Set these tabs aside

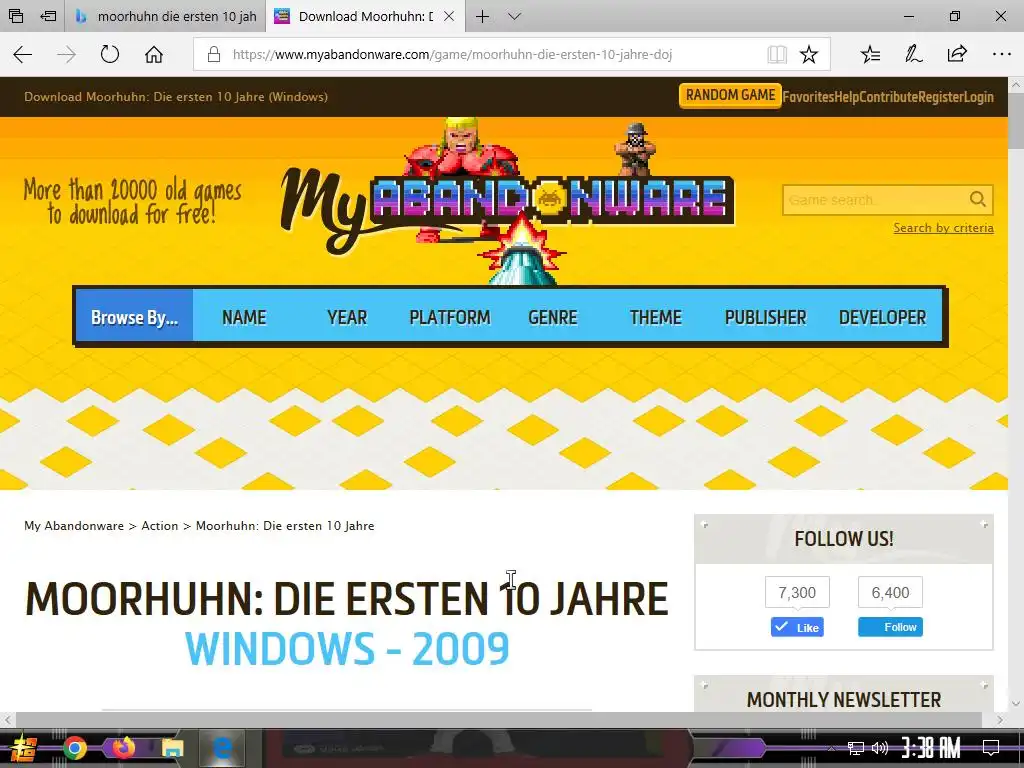pos(48,16)
